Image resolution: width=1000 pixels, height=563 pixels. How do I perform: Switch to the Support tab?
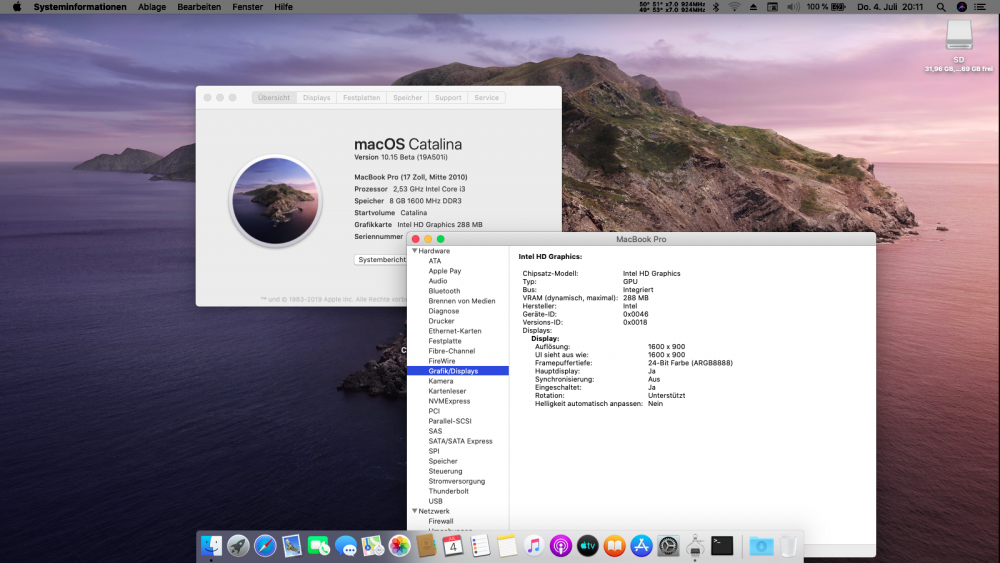(x=448, y=98)
